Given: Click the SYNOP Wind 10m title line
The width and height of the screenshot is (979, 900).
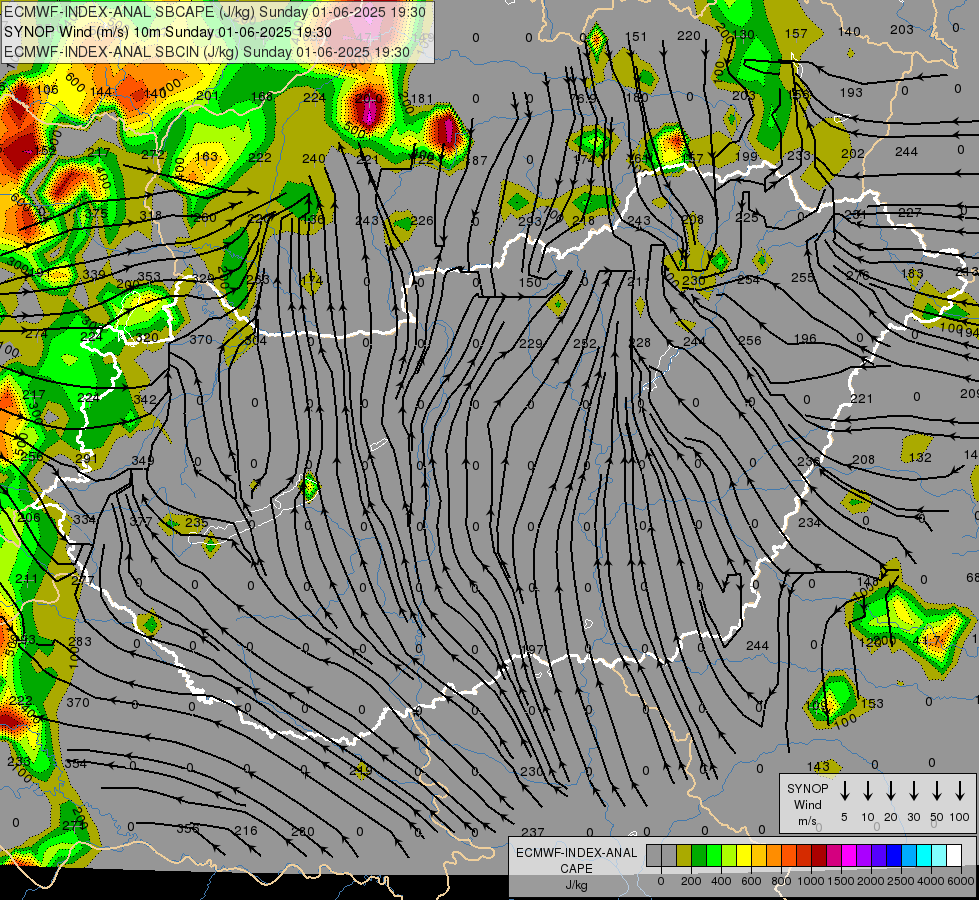Looking at the screenshot, I should [x=168, y=32].
